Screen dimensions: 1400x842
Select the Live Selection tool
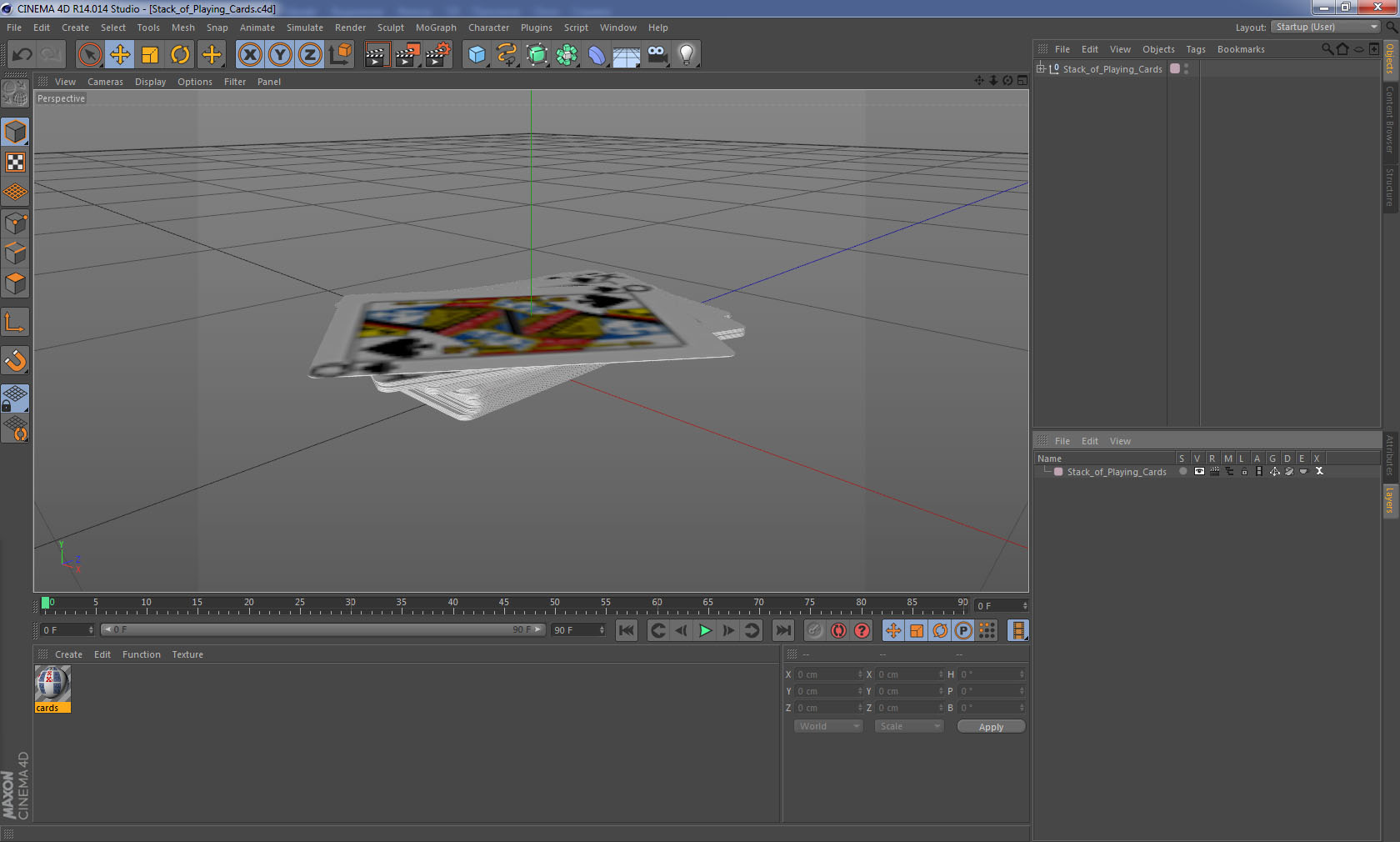[x=90, y=55]
